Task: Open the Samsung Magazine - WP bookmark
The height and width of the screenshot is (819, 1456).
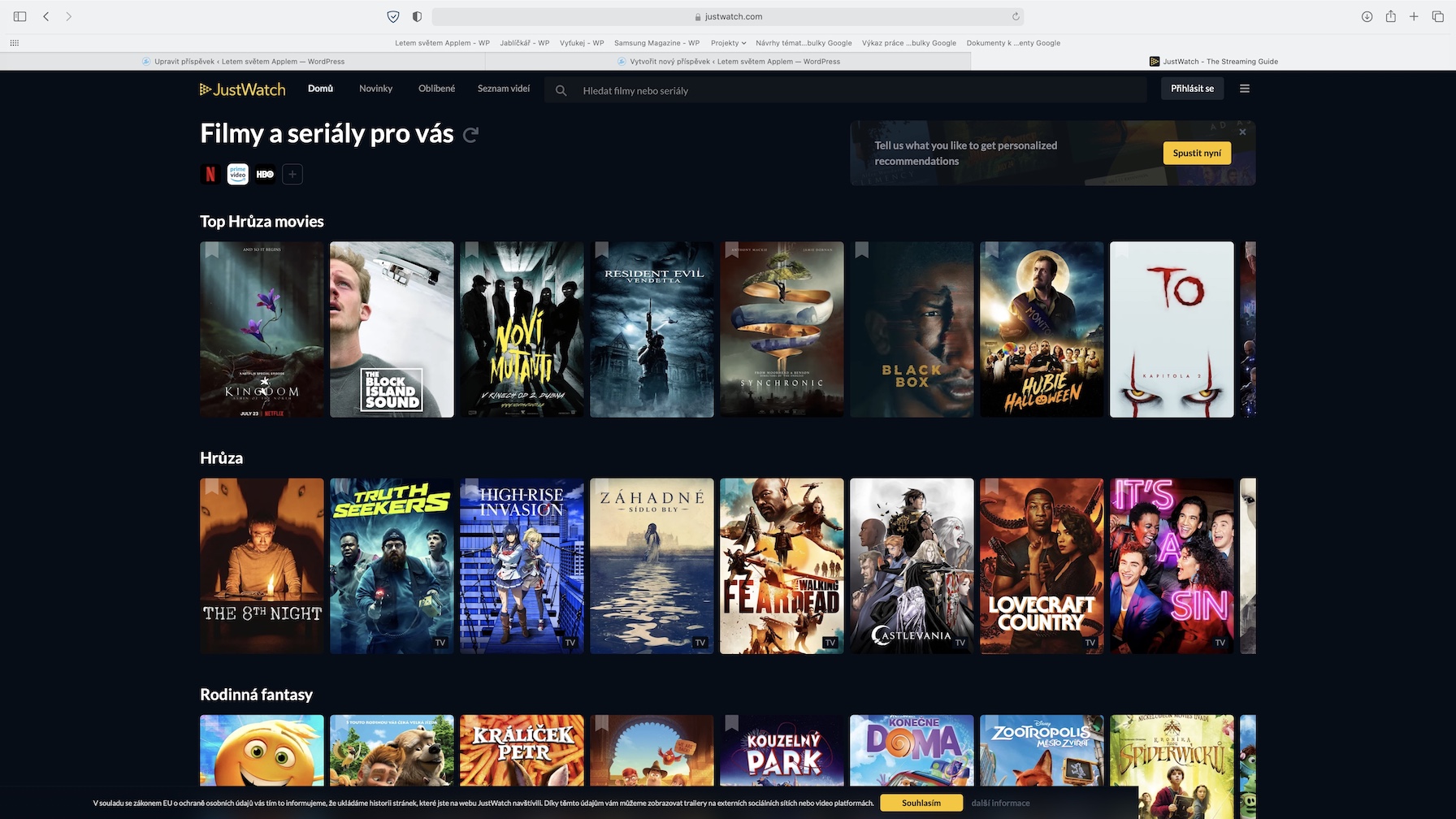Action: [656, 43]
